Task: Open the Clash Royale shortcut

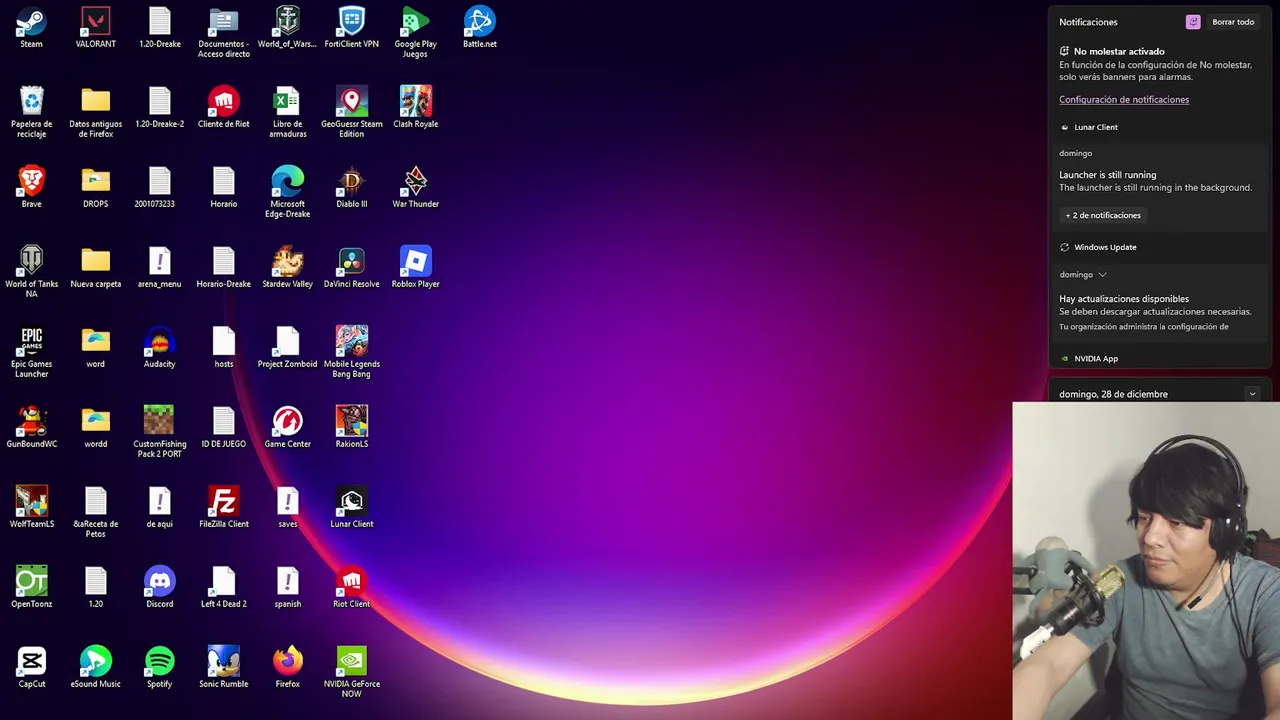Action: click(415, 108)
